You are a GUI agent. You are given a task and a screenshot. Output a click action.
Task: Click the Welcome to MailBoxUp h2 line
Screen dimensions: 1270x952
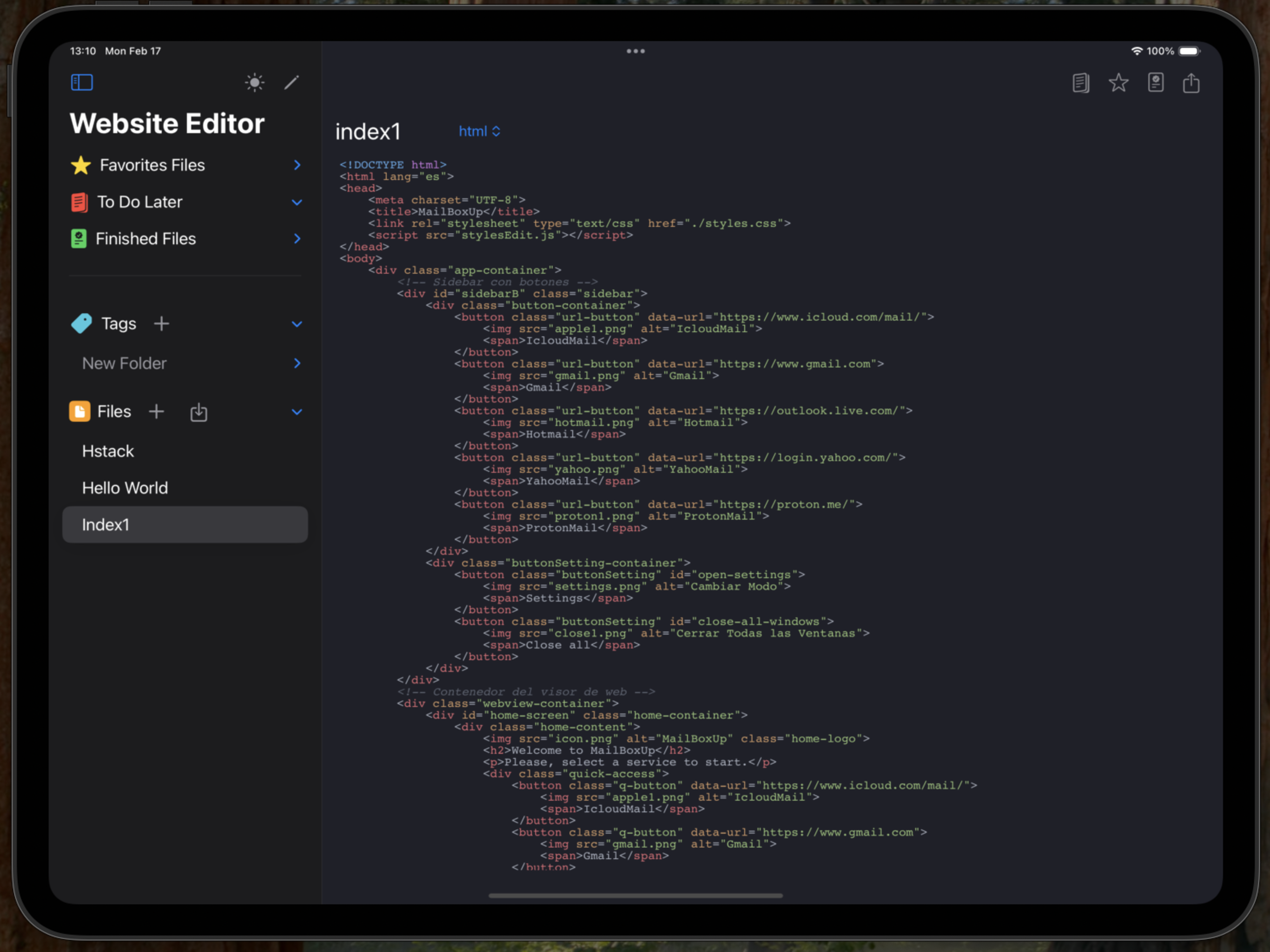(587, 751)
